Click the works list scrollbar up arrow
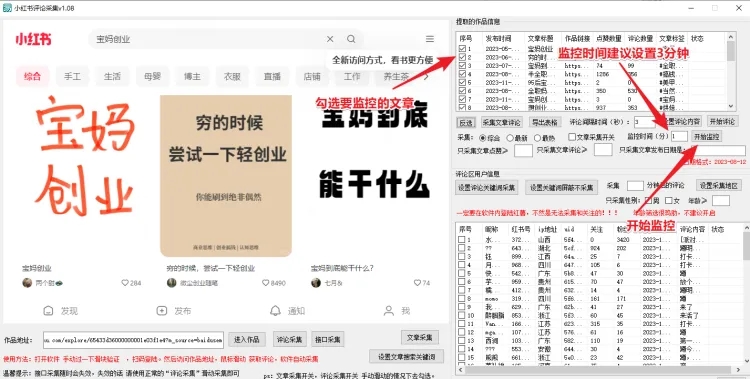 (731, 36)
